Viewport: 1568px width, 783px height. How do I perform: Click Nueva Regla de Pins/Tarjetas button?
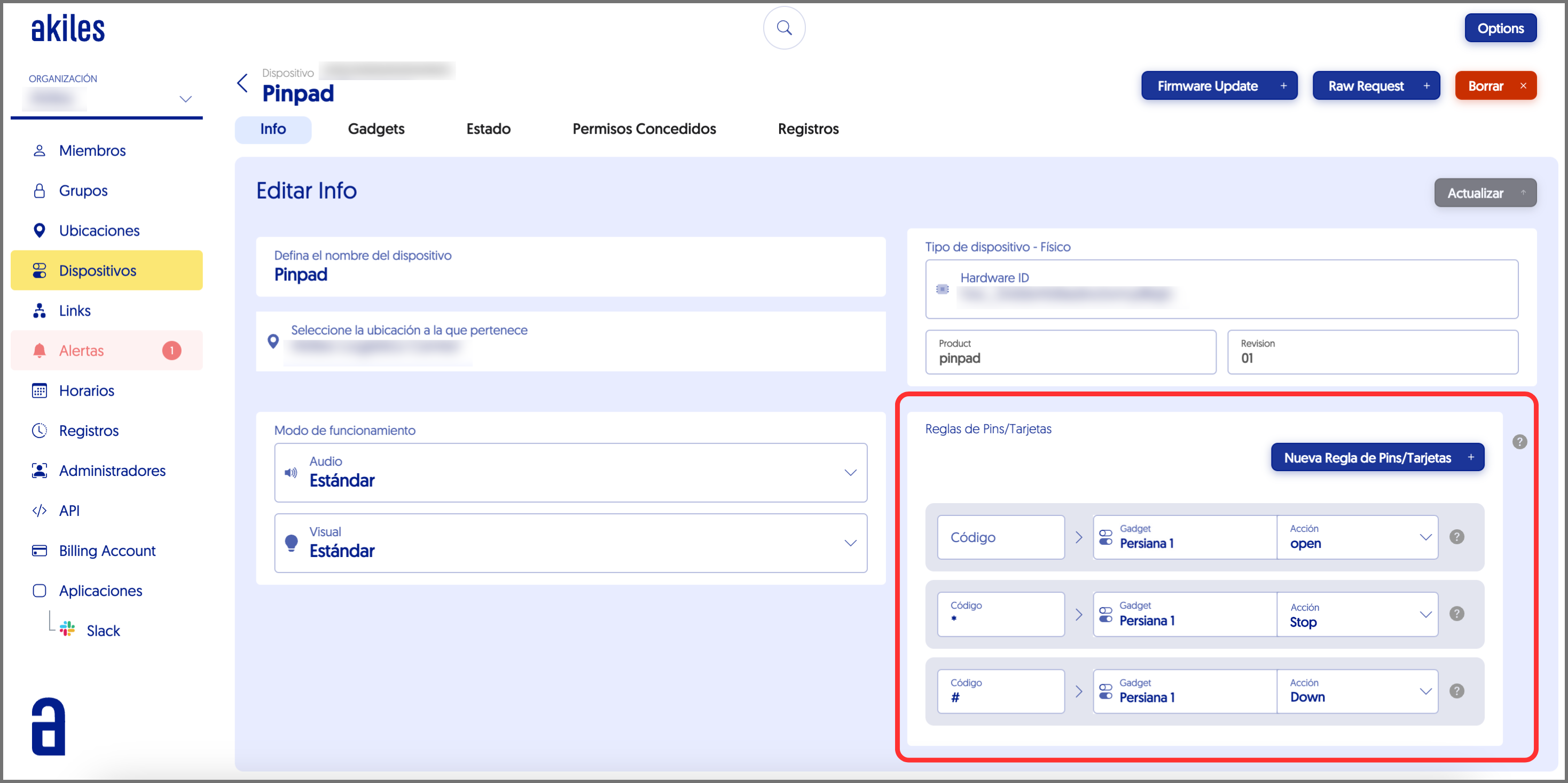pos(1377,457)
